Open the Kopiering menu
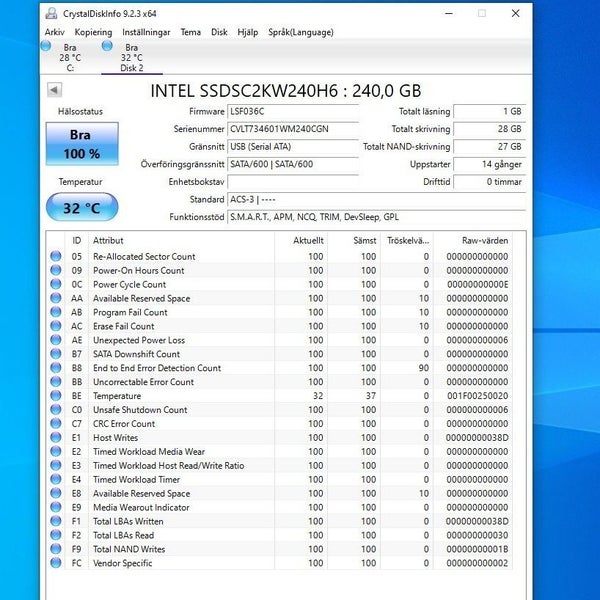 tap(93, 32)
